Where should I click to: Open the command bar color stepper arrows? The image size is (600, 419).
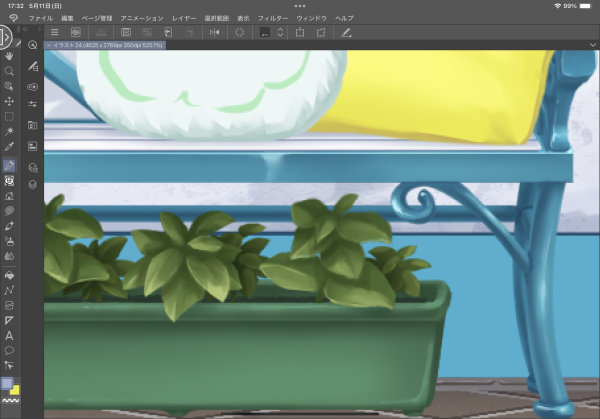pos(280,32)
